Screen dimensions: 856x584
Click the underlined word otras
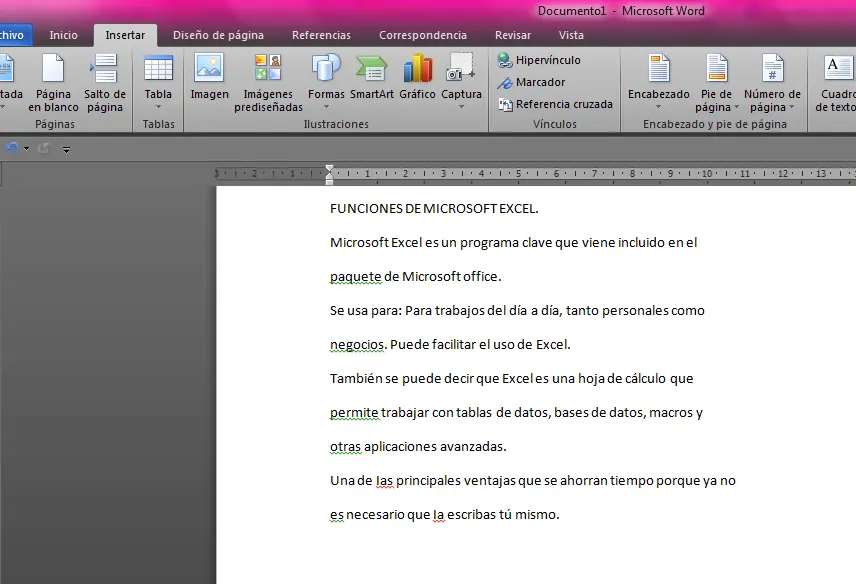pos(345,446)
